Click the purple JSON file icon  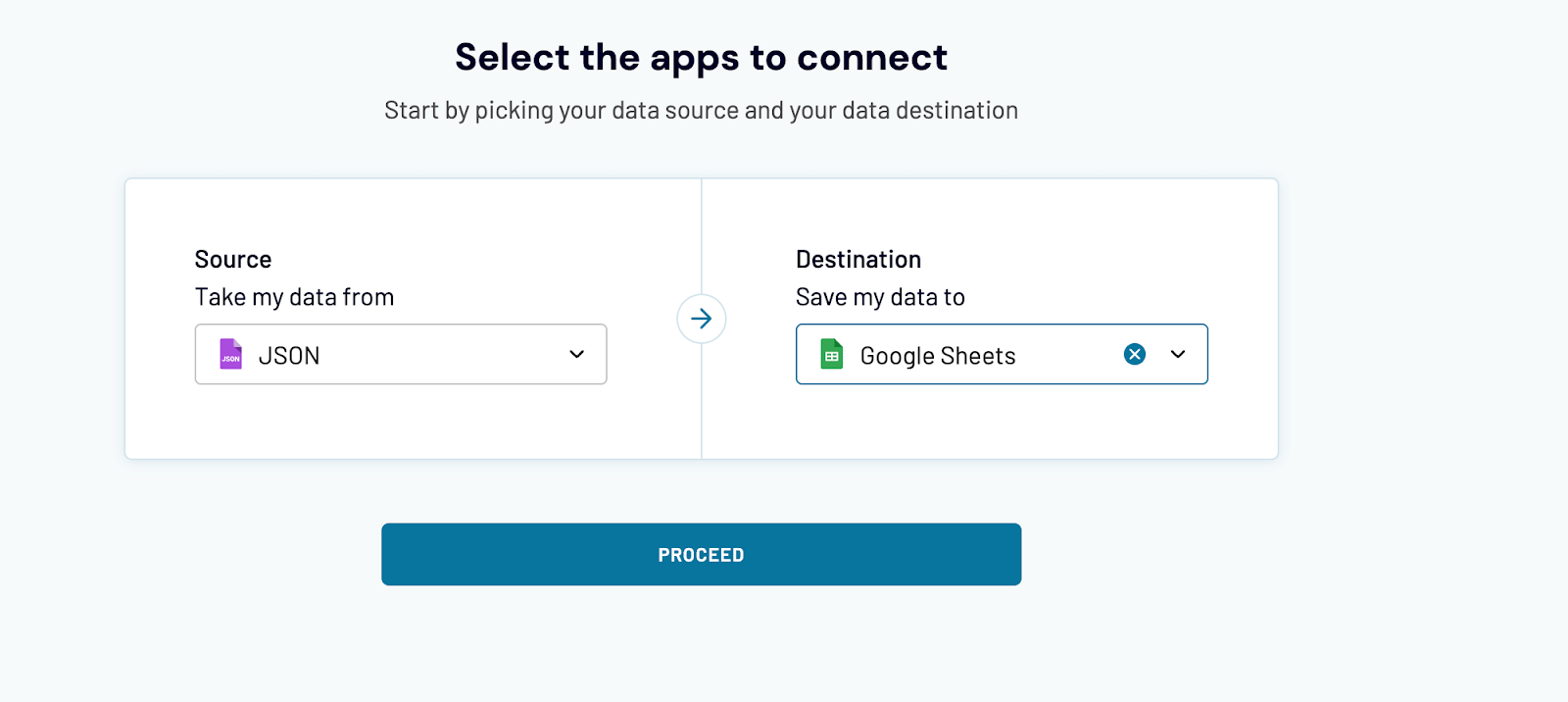231,355
